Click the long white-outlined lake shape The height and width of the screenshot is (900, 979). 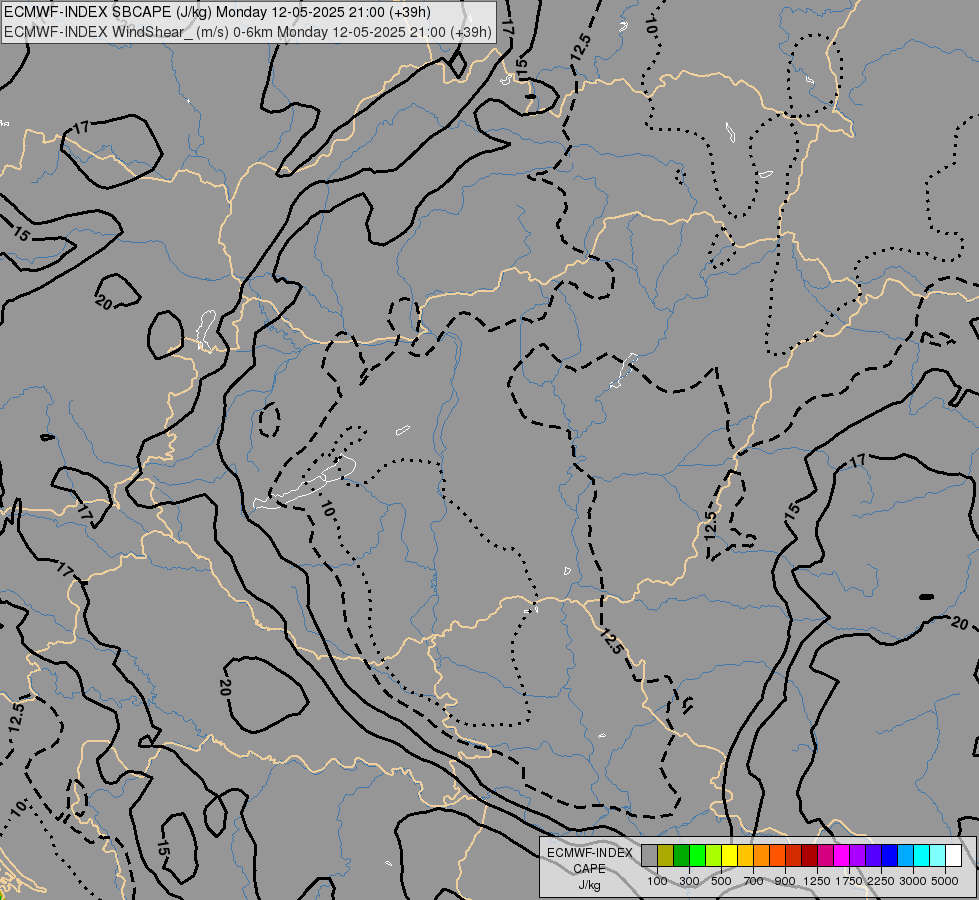click(305, 483)
